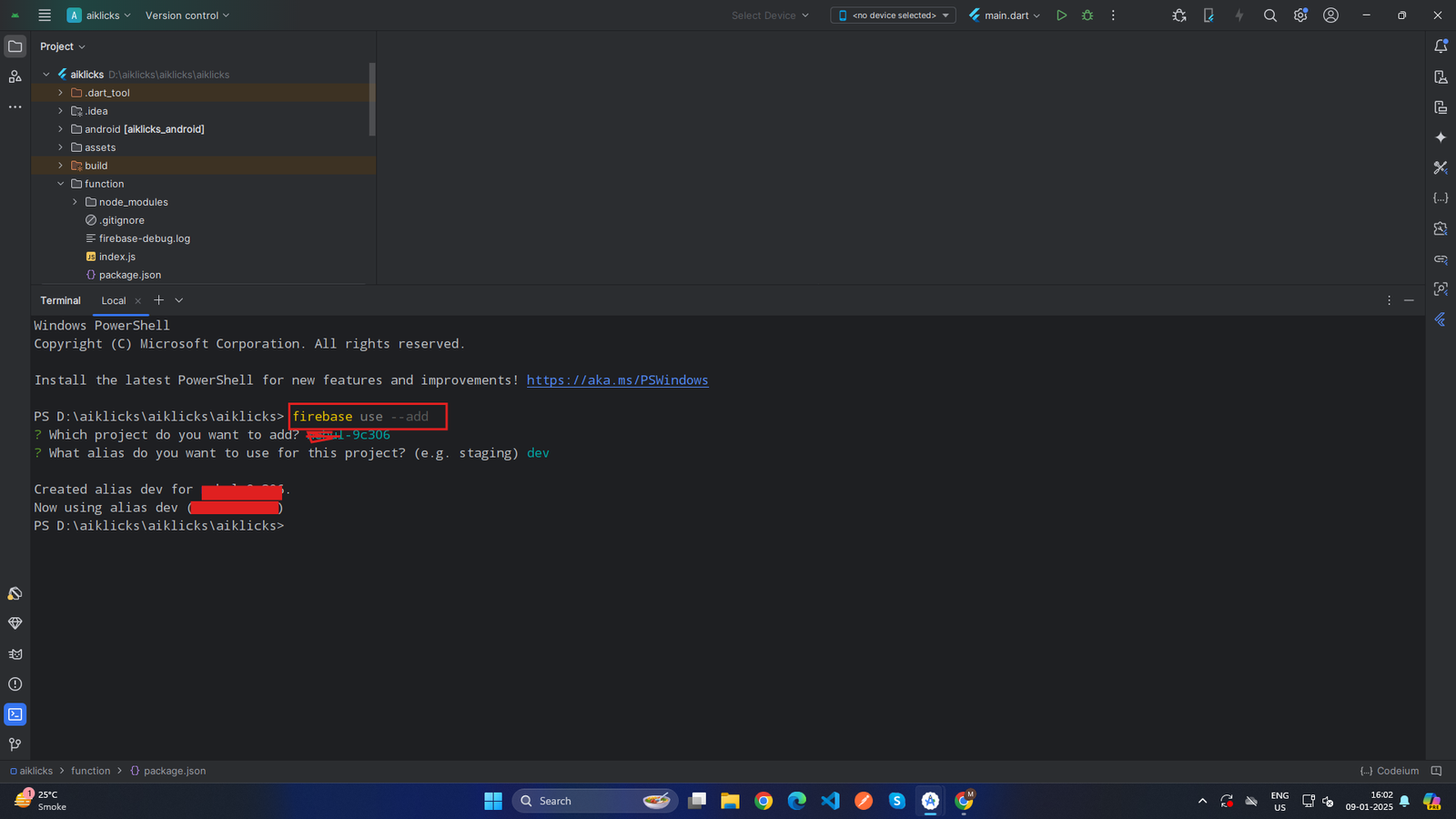Run main.dart with the green play icon
This screenshot has width=1456, height=819.
(x=1061, y=15)
